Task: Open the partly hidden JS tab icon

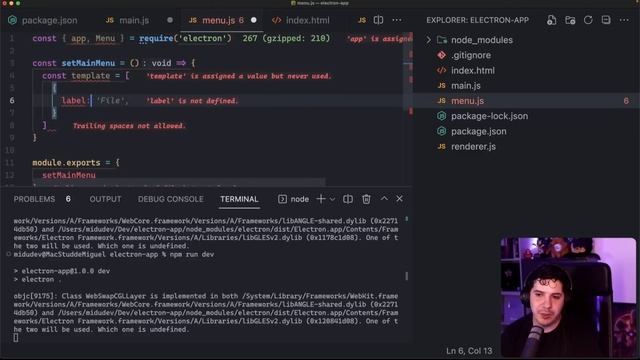Action: pyautogui.click(x=362, y=20)
